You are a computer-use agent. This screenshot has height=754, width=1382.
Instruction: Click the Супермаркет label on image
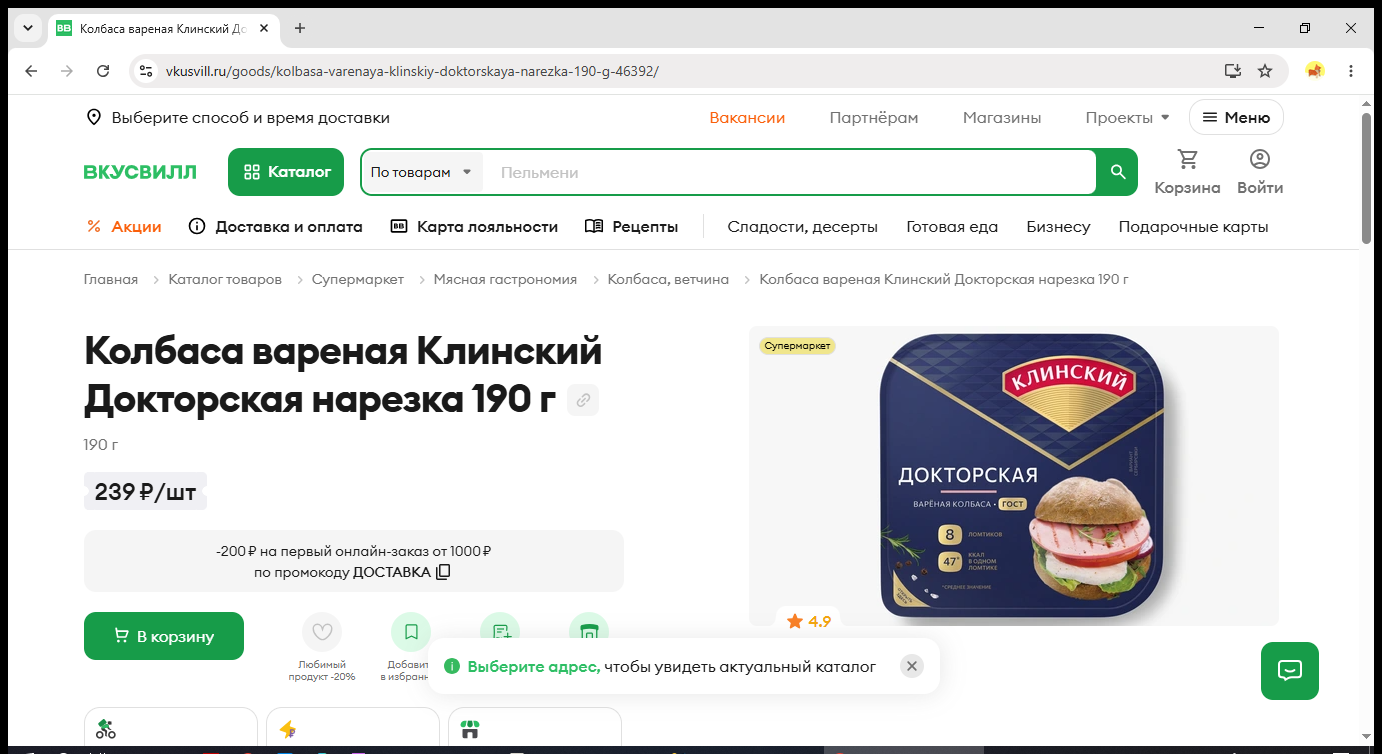(x=797, y=346)
